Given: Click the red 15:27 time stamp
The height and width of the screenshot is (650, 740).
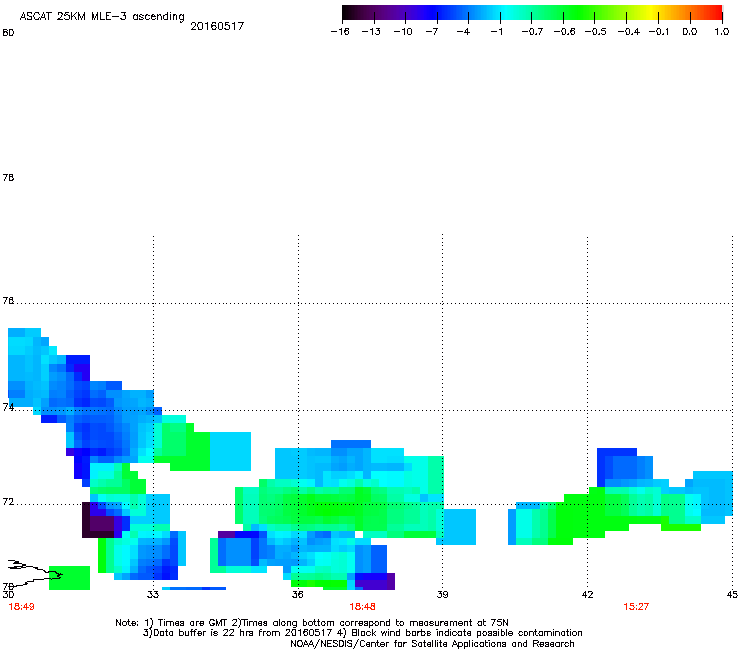Looking at the screenshot, I should pyautogui.click(x=636, y=607).
